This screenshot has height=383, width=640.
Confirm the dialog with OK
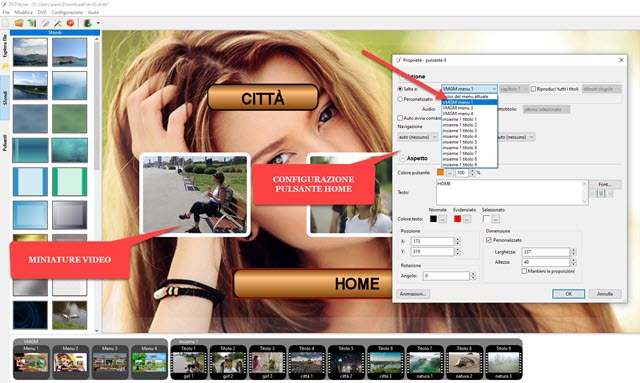(569, 294)
